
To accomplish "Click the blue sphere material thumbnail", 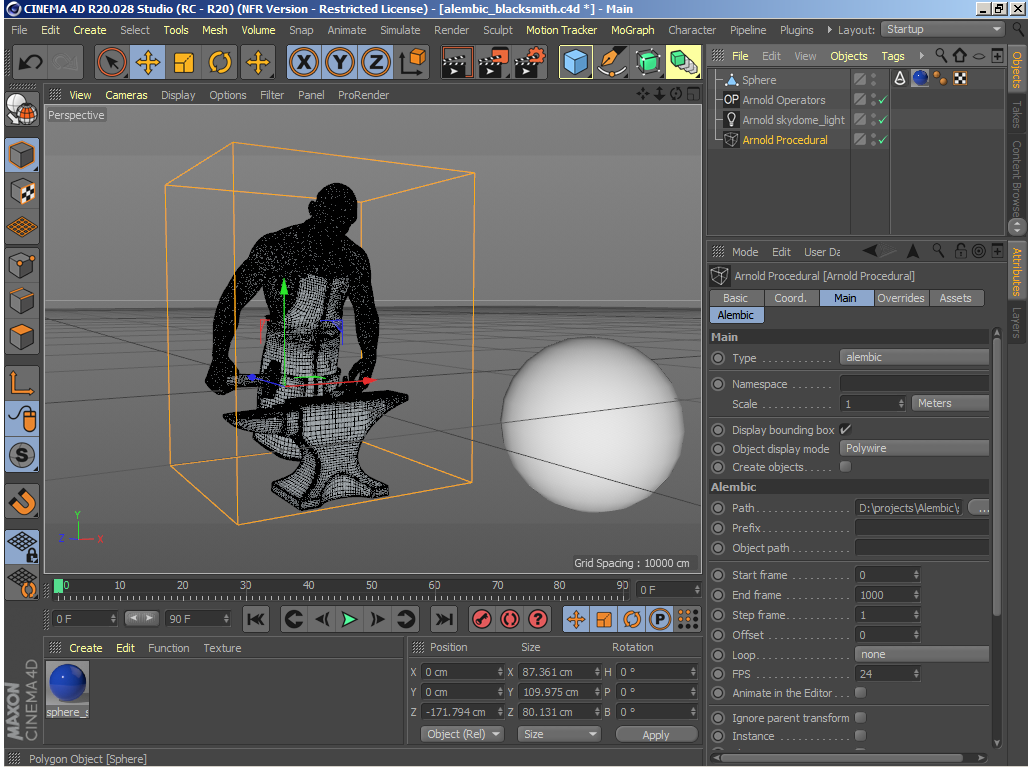I will pyautogui.click(x=67, y=682).
